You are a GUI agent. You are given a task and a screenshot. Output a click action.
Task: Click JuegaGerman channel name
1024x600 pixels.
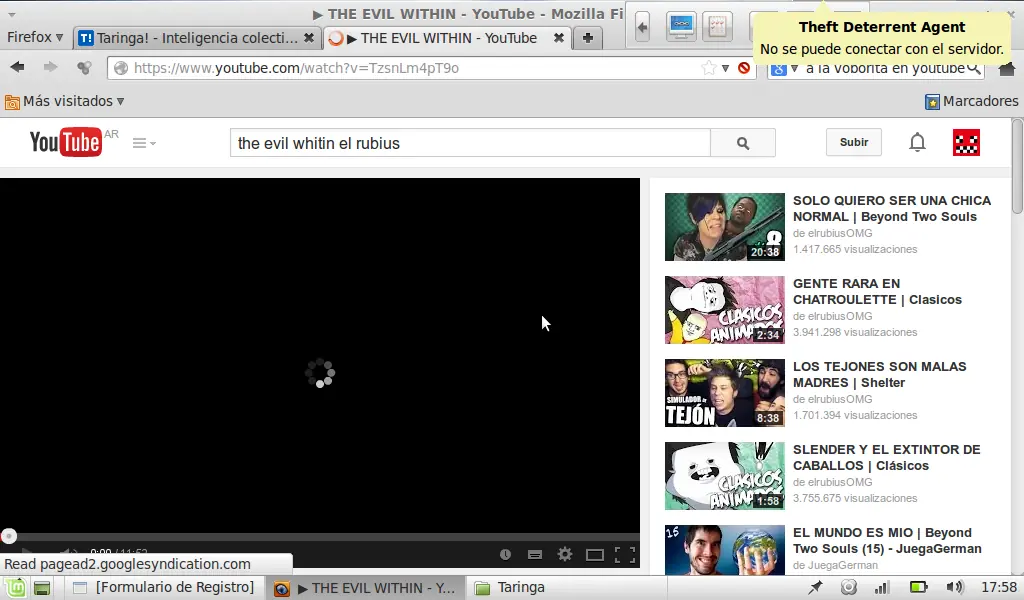(842, 565)
